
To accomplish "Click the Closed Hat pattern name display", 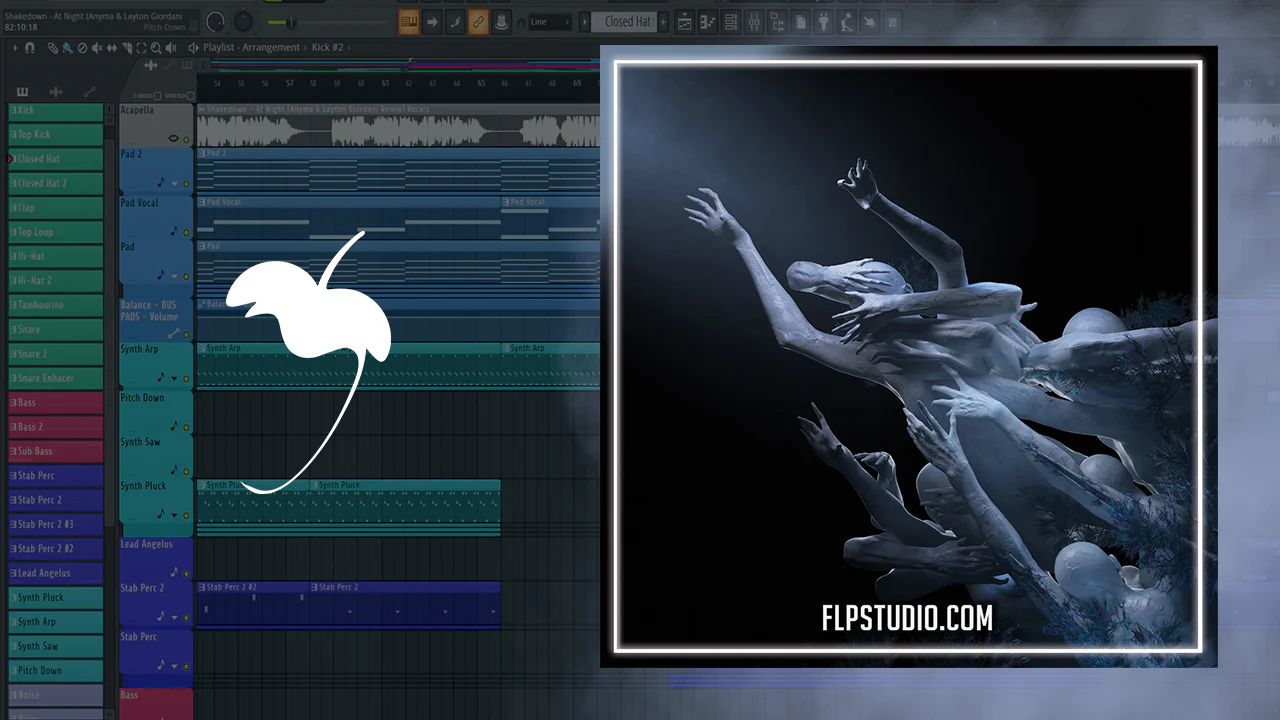I will pyautogui.click(x=624, y=22).
